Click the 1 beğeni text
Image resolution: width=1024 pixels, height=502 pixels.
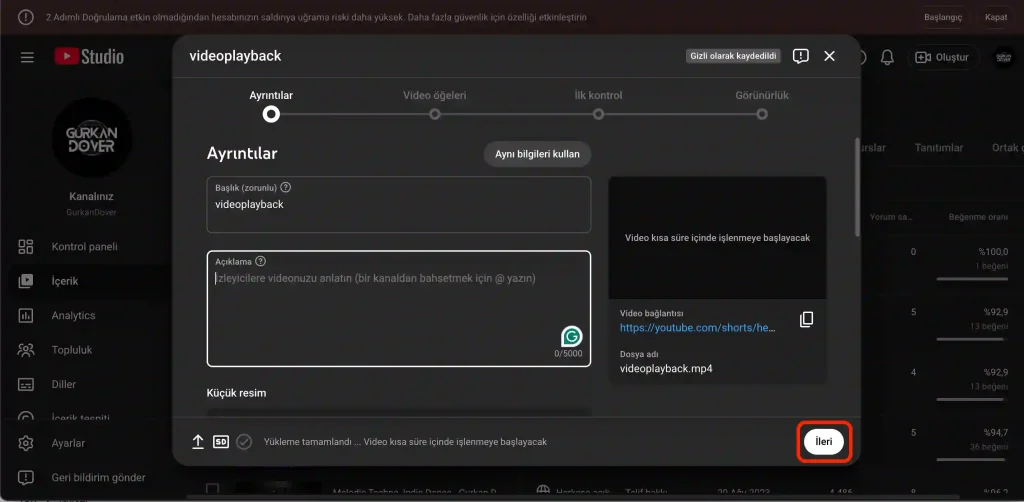point(992,266)
